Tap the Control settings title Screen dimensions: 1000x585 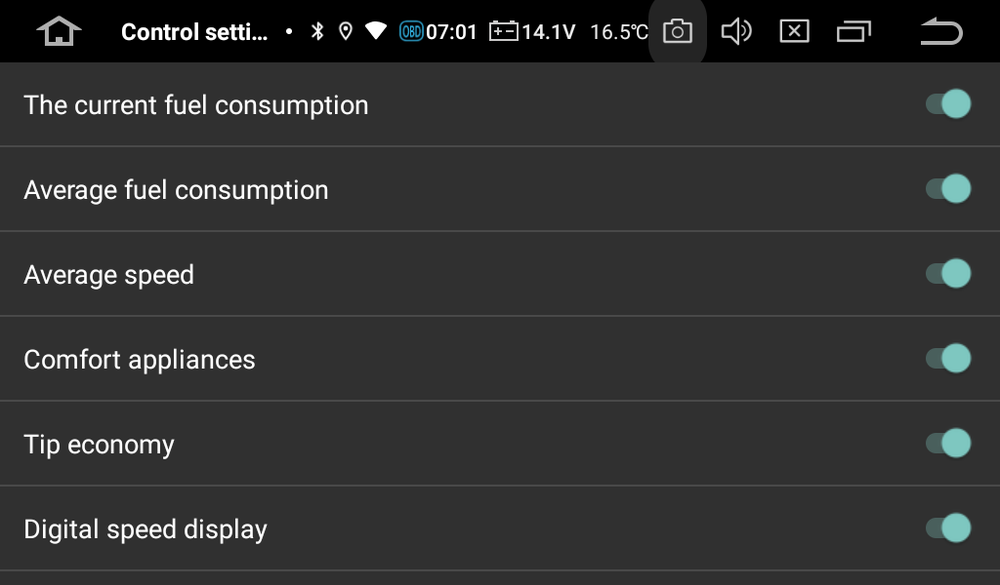(x=194, y=31)
